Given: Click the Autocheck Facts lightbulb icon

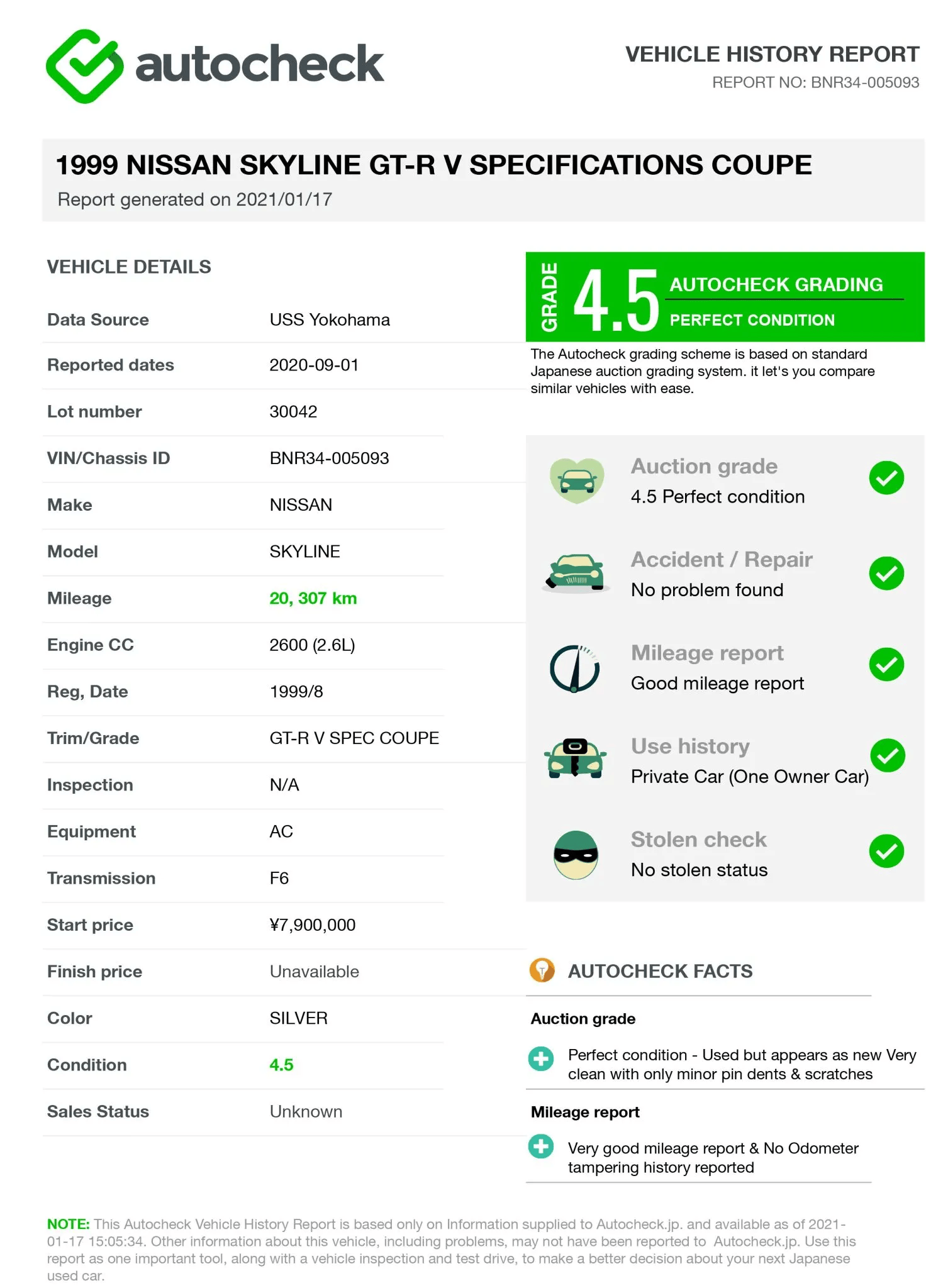Looking at the screenshot, I should (542, 970).
